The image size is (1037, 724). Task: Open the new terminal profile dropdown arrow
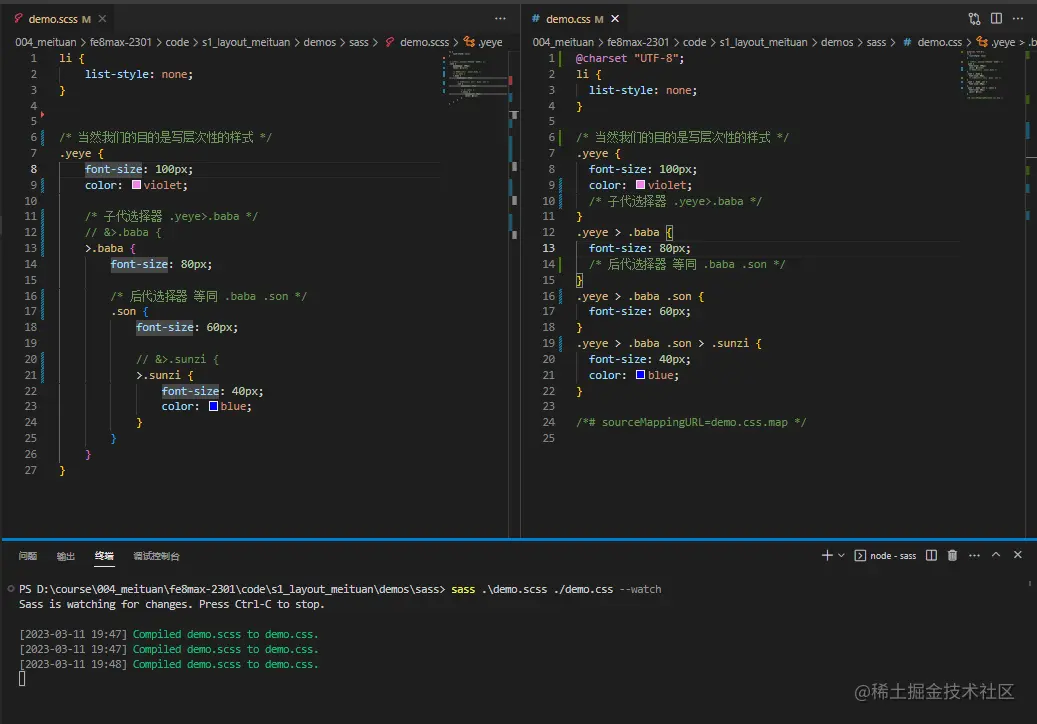click(x=841, y=555)
